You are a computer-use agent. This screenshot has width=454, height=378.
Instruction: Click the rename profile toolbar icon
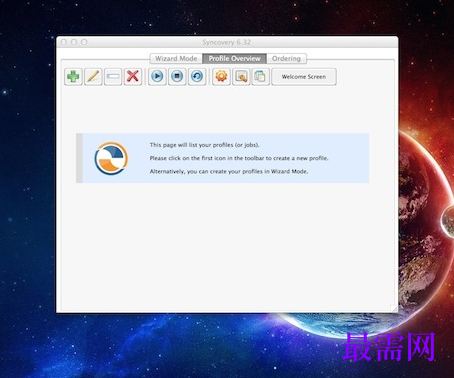113,77
